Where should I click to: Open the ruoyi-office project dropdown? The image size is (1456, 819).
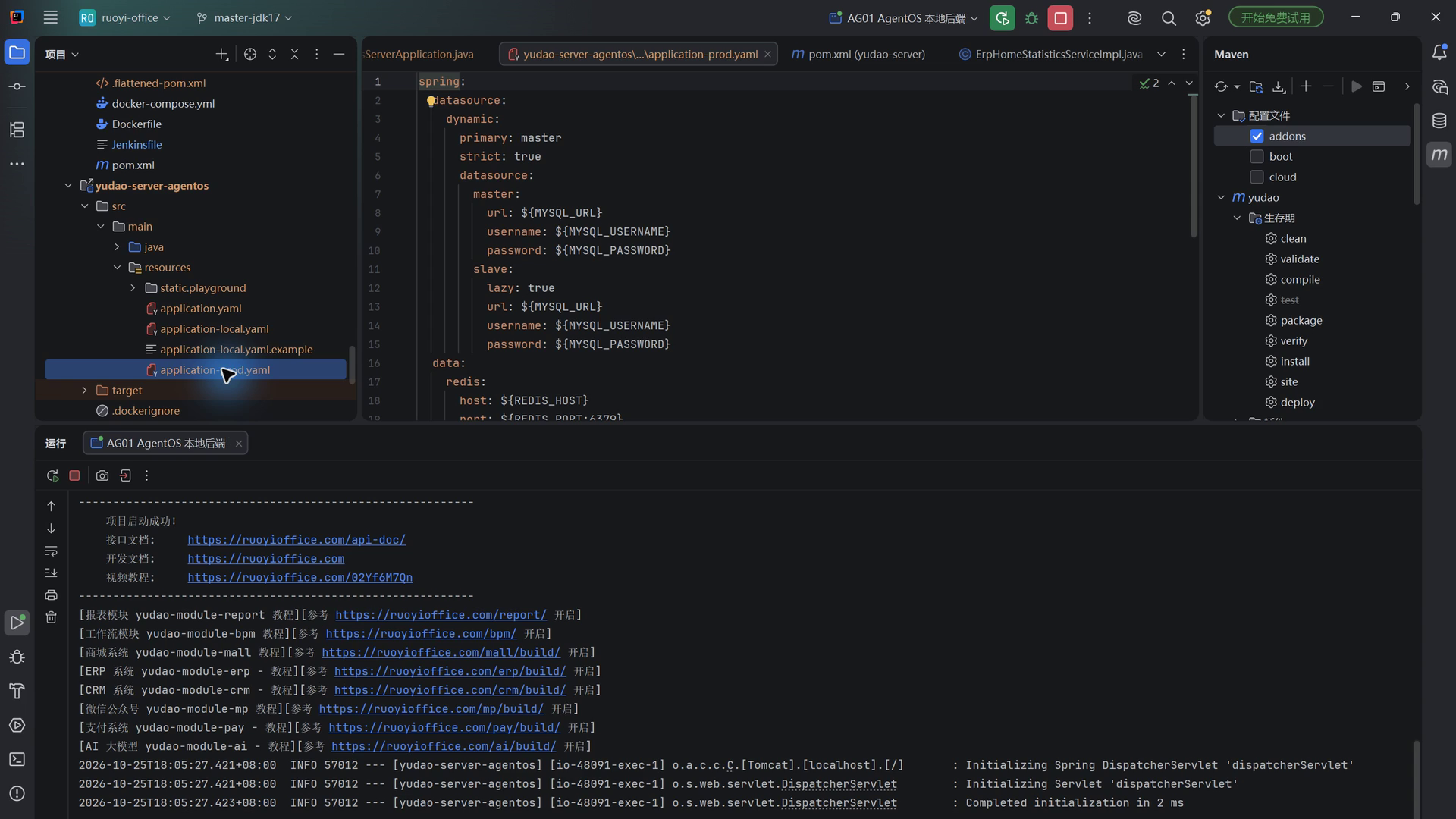pos(126,17)
